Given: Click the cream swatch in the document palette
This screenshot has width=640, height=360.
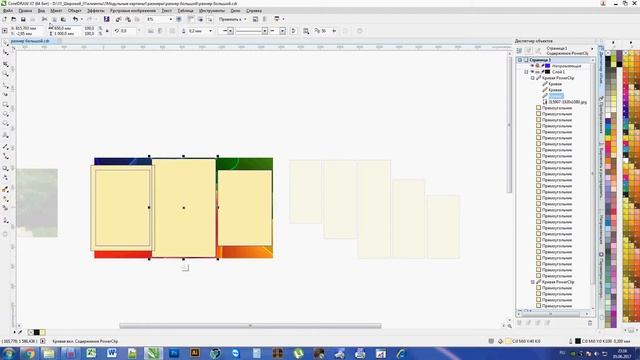Looking at the screenshot, I should (42, 332).
